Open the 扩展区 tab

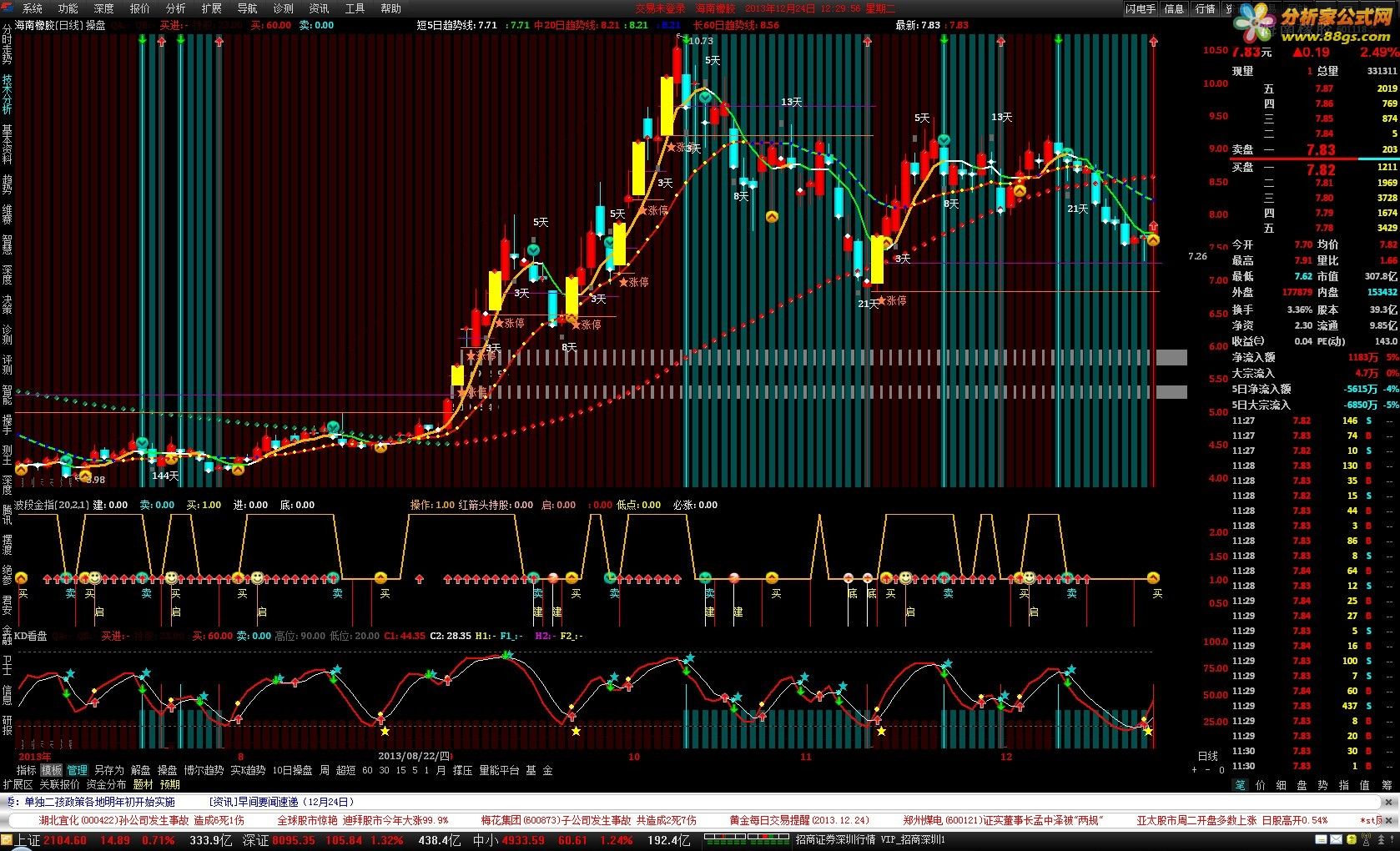[x=18, y=784]
